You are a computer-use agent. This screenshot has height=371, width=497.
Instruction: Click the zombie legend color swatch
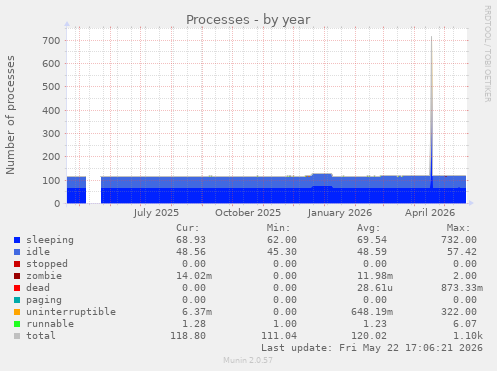pos(17,276)
